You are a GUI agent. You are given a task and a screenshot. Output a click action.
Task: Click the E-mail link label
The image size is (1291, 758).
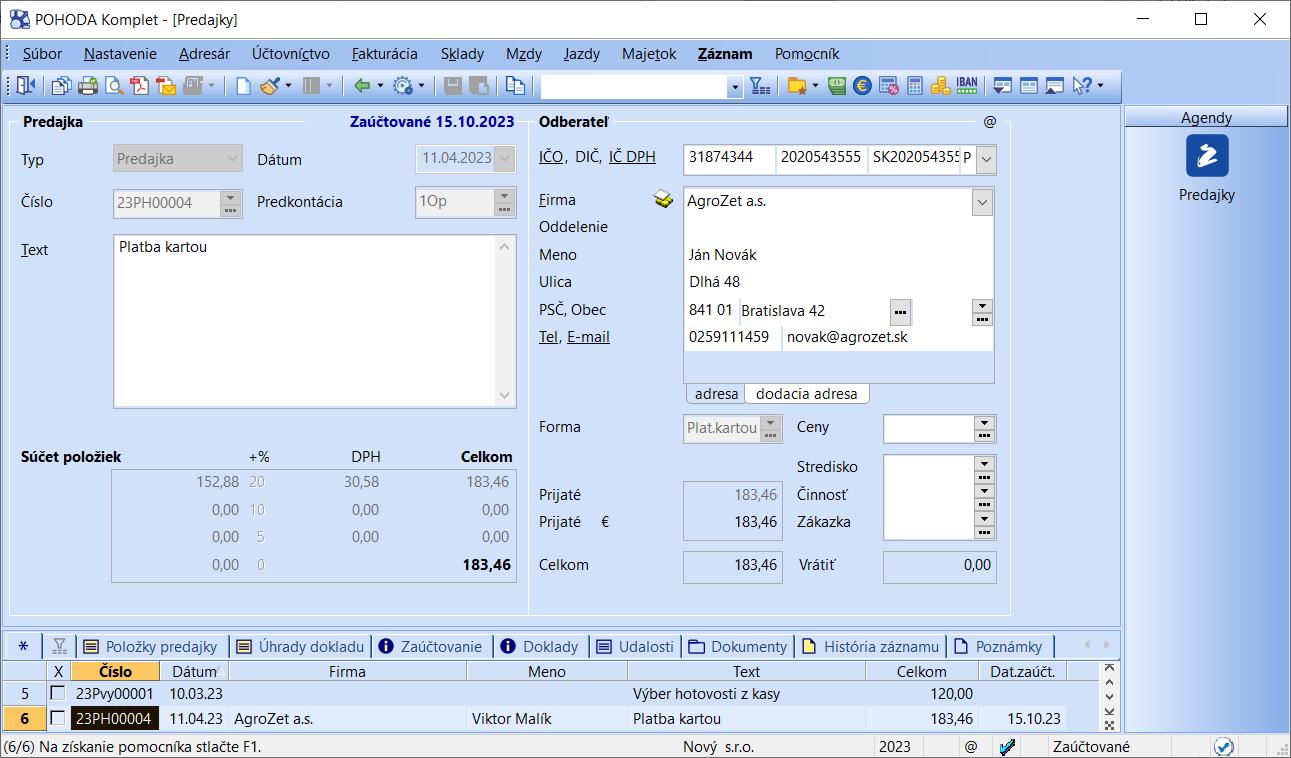coord(588,337)
